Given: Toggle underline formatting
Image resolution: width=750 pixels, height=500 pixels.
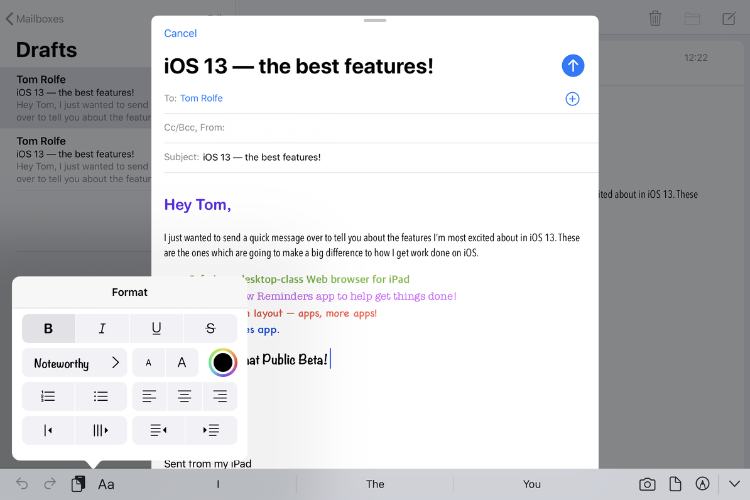Looking at the screenshot, I should [x=156, y=328].
